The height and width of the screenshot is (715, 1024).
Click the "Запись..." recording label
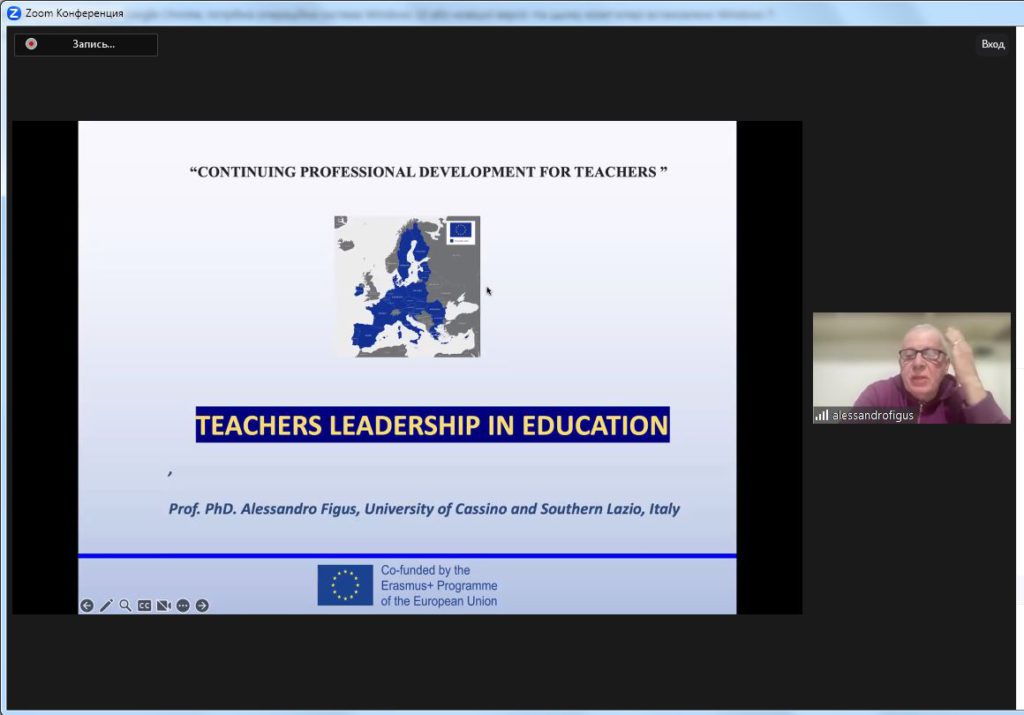point(94,44)
